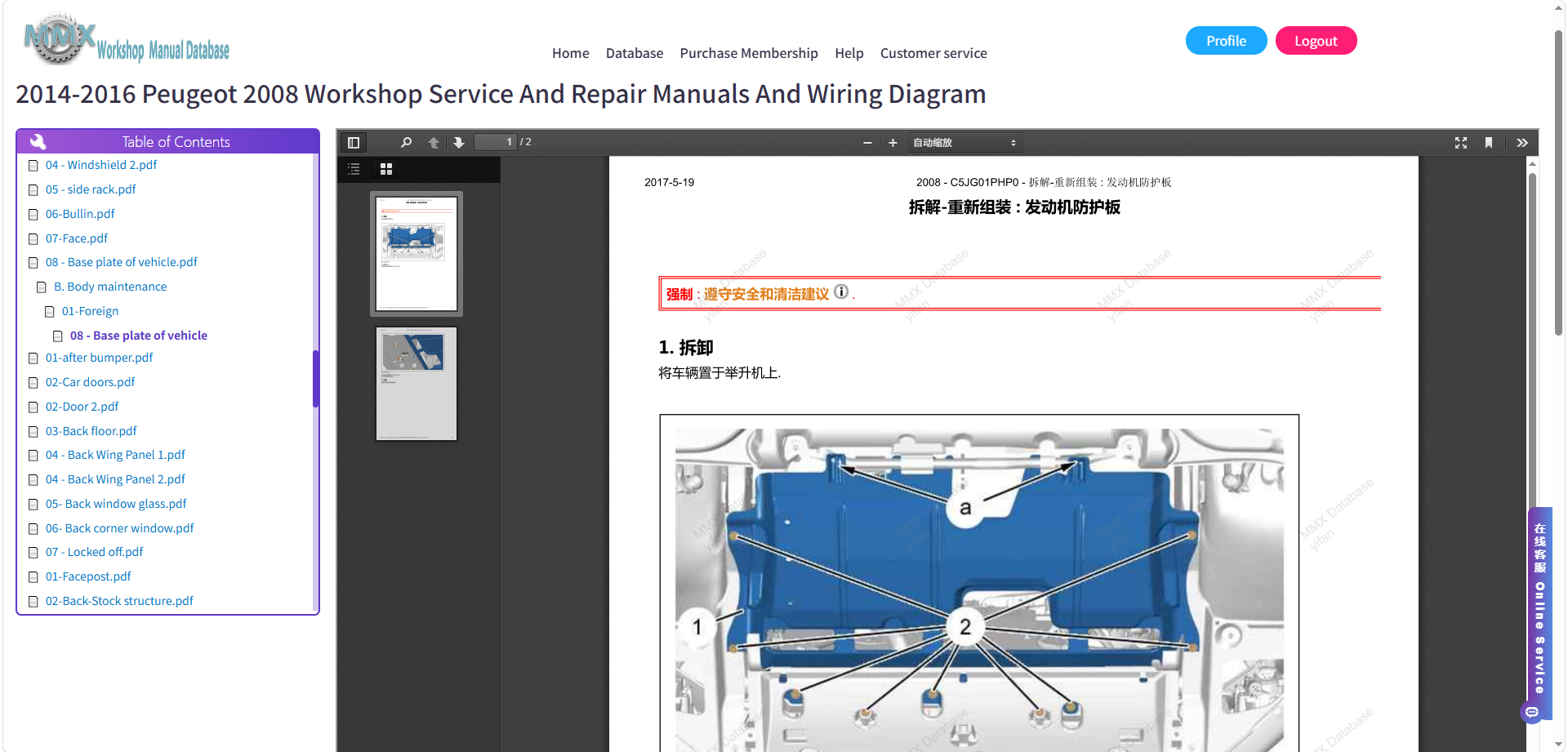1568x752 pixels.
Task: Open the Database menu item
Action: pyautogui.click(x=635, y=53)
